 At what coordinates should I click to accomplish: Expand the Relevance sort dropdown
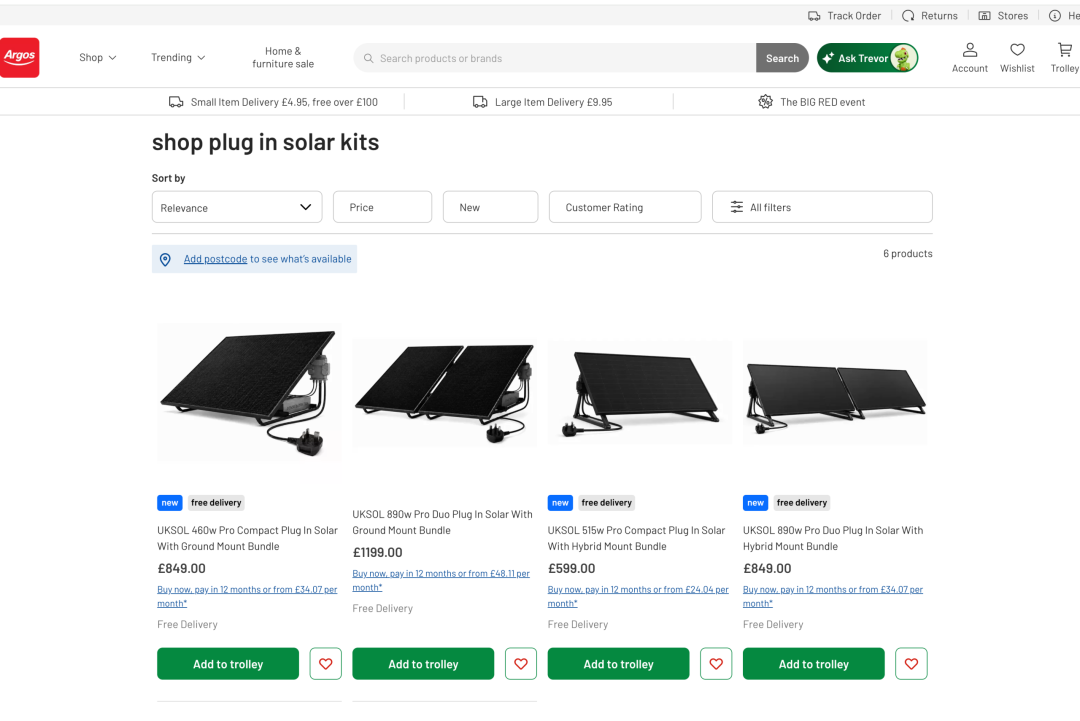pos(237,207)
